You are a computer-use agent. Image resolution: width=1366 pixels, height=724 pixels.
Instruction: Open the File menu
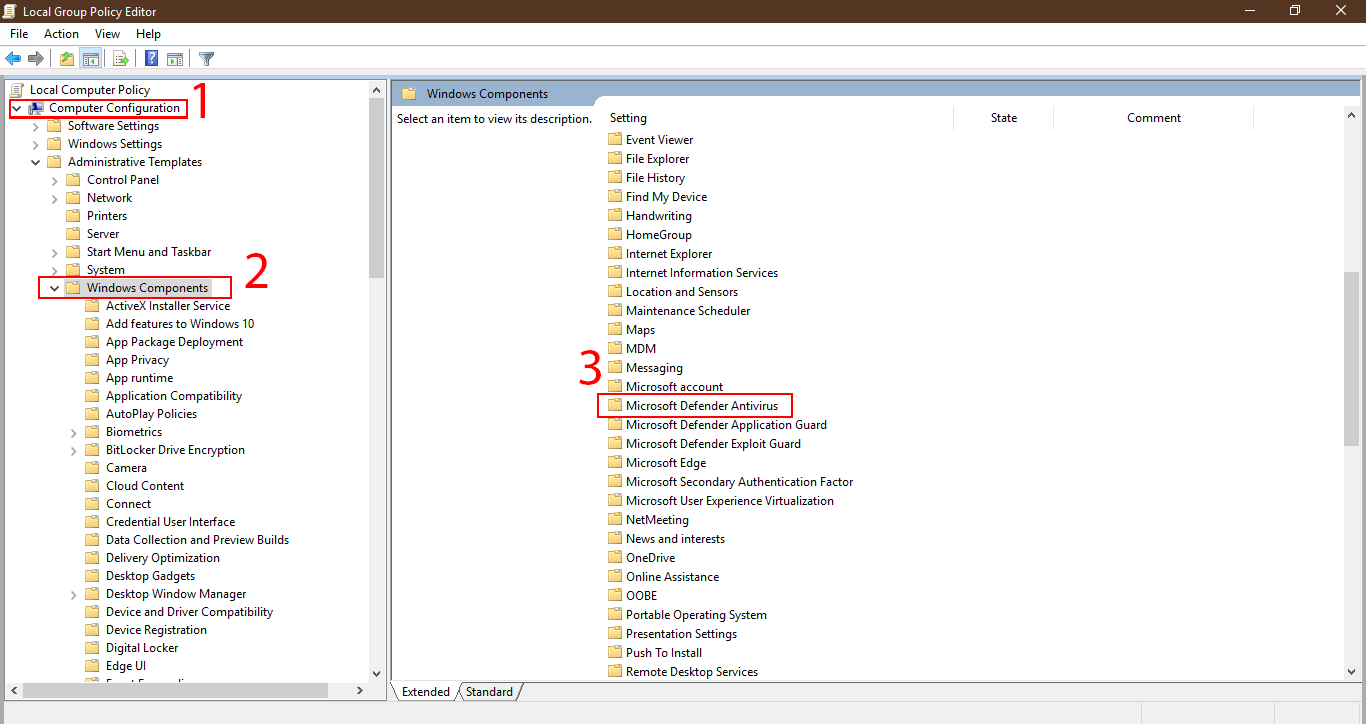pos(19,34)
